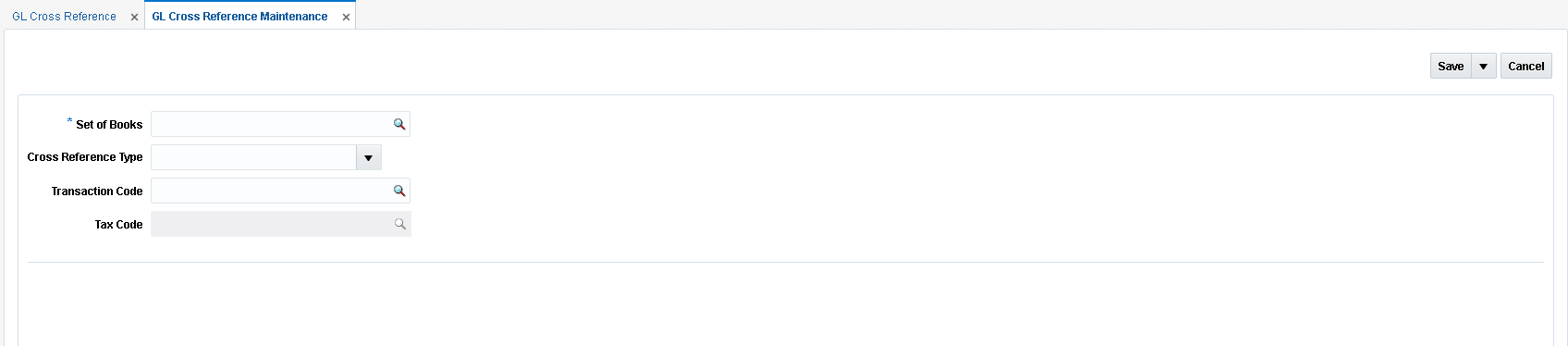The image size is (1568, 346).
Task: Open the Set of Books search magnifier
Action: click(x=399, y=124)
